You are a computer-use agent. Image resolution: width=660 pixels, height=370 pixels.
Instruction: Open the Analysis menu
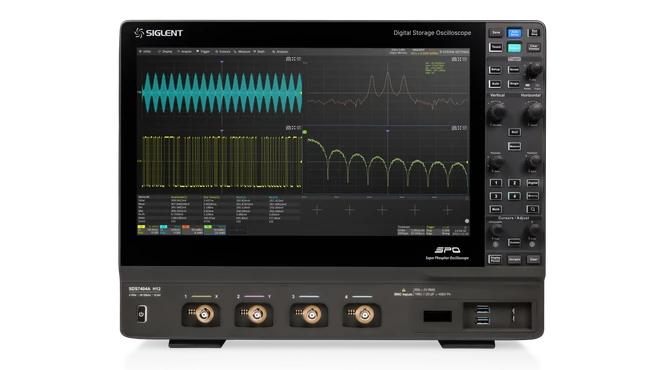280,51
